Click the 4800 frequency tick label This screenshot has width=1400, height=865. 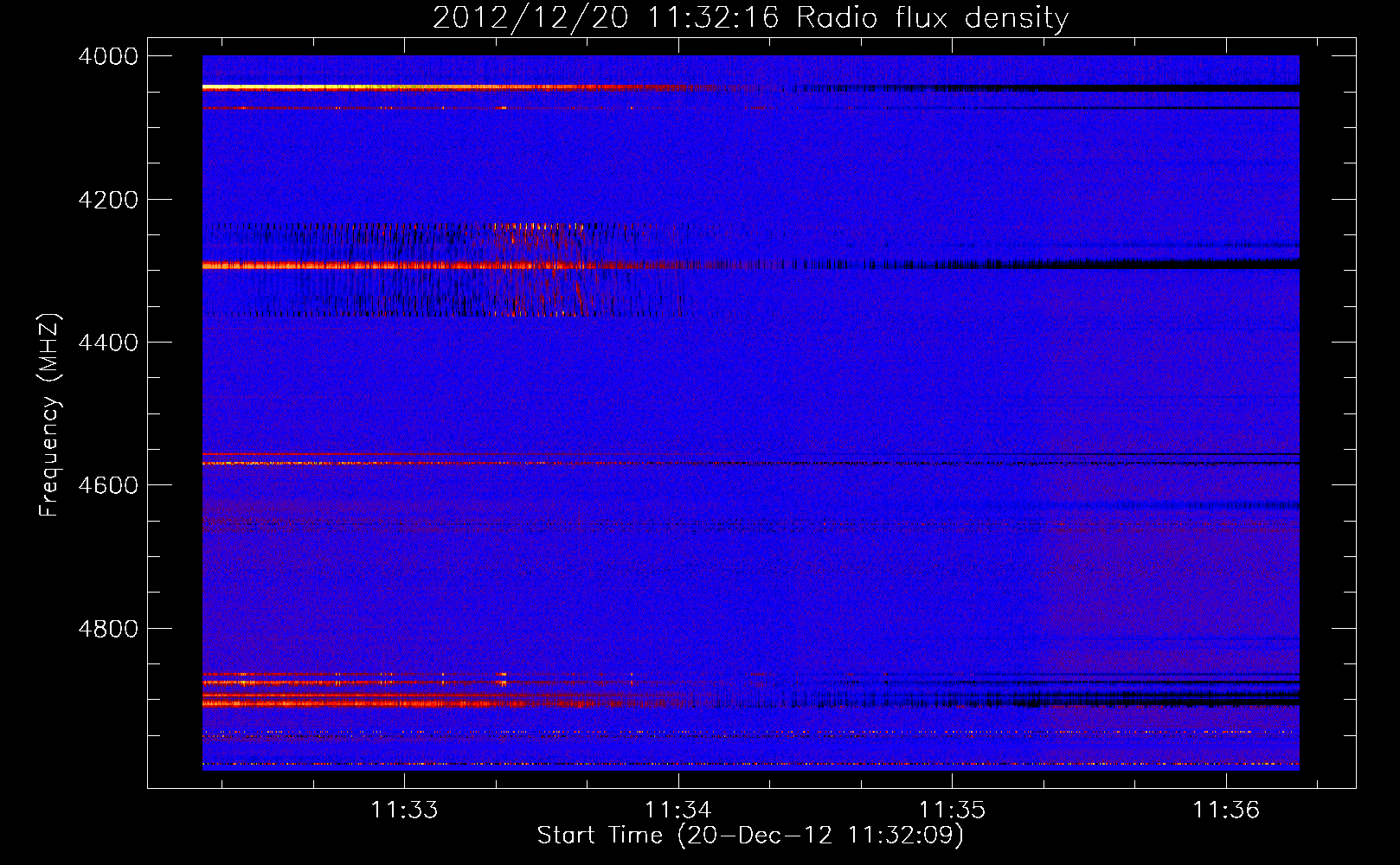108,629
